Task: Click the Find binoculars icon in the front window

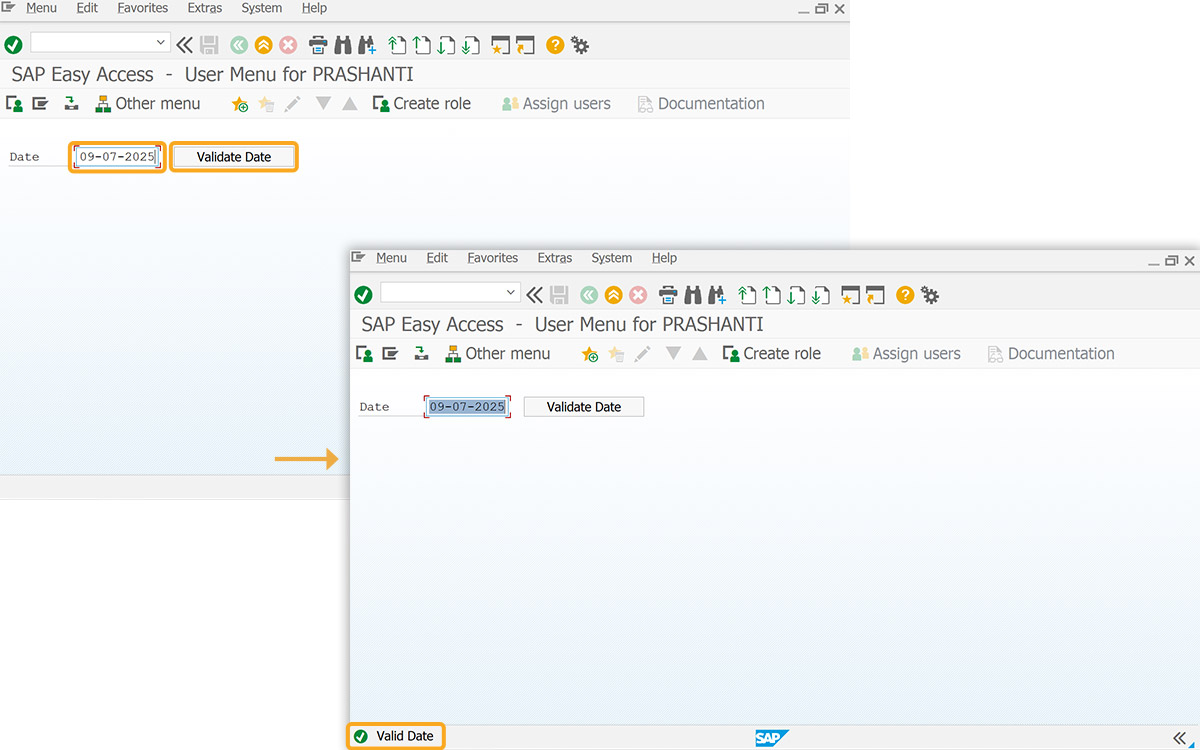Action: 693,295
